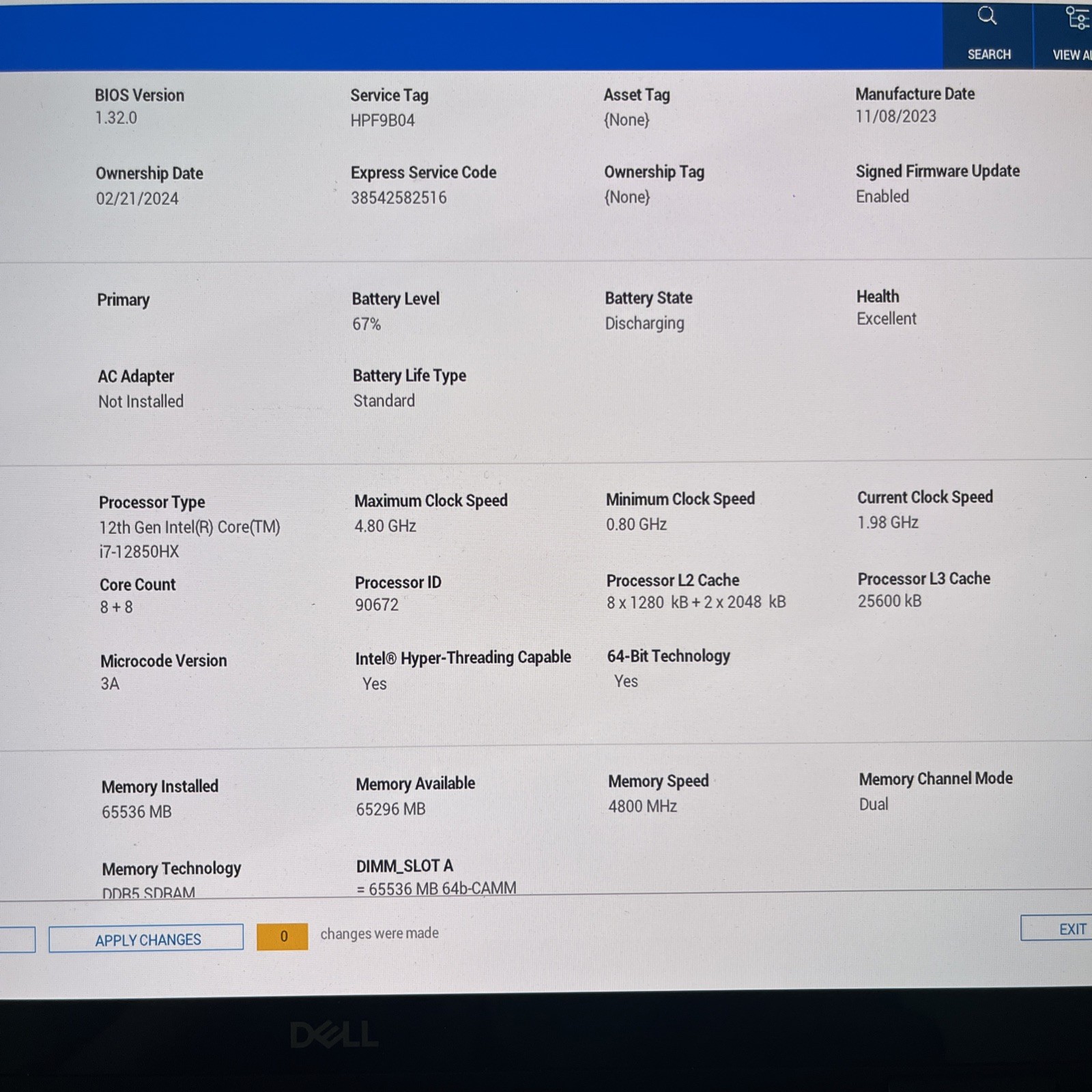1092x1092 pixels.
Task: Click the orange 0 changes counter
Action: click(283, 936)
